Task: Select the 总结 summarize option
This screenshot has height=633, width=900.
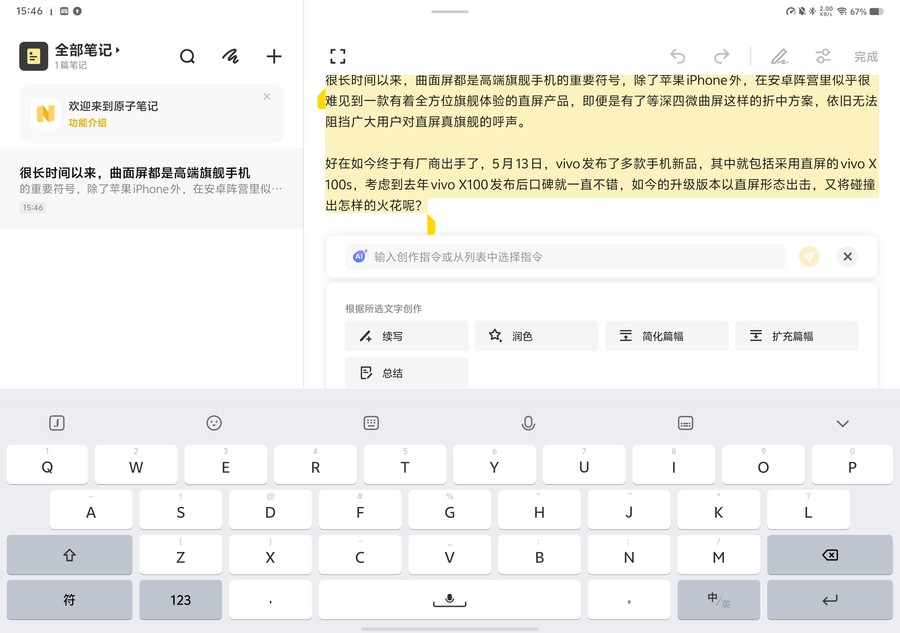Action: [406, 373]
